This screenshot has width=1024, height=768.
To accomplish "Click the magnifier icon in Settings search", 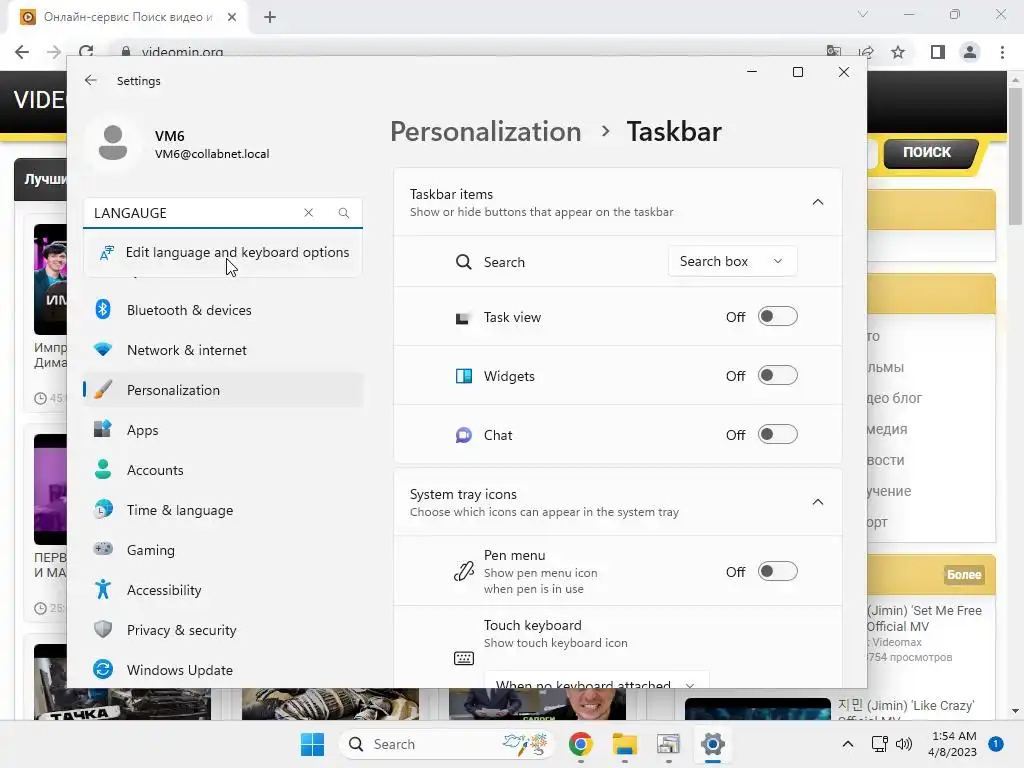I will coord(344,213).
